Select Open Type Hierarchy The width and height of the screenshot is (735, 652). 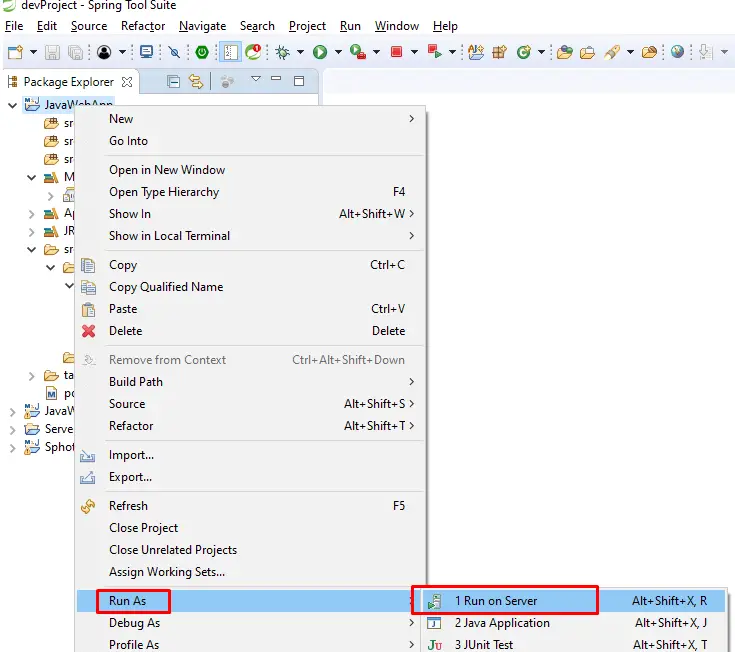pyautogui.click(x=251, y=192)
